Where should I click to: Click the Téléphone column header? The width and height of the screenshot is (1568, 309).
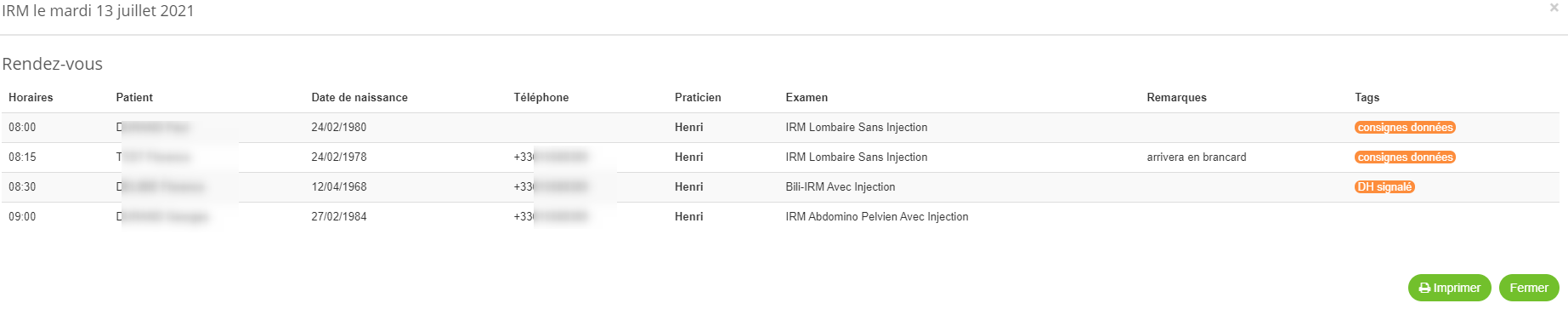click(x=541, y=98)
